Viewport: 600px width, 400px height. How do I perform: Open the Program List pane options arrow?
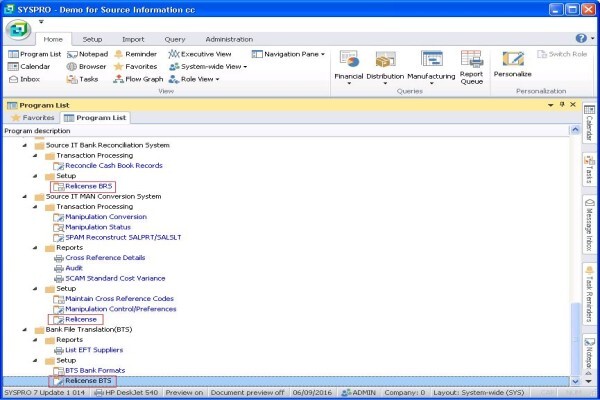[551, 105]
